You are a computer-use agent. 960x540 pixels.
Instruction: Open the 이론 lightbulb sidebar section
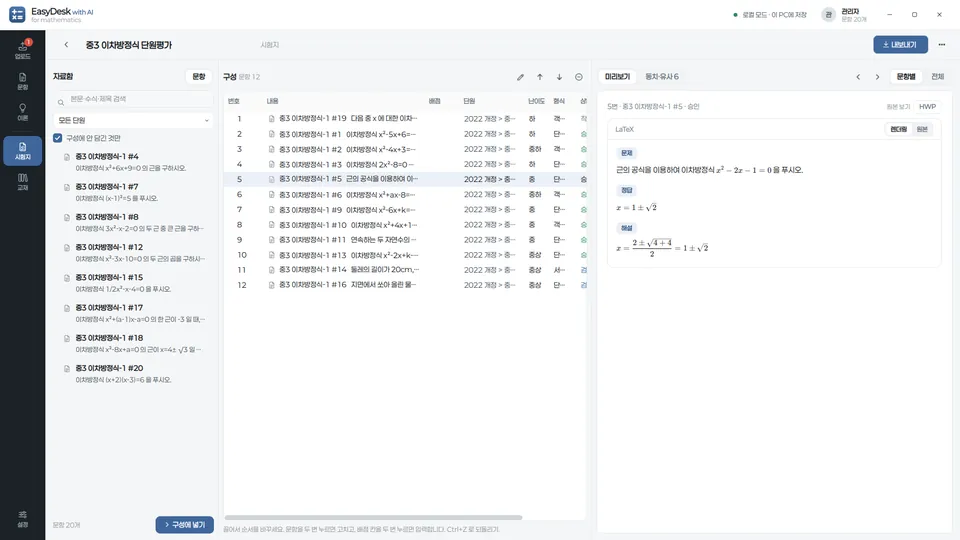pos(23,112)
